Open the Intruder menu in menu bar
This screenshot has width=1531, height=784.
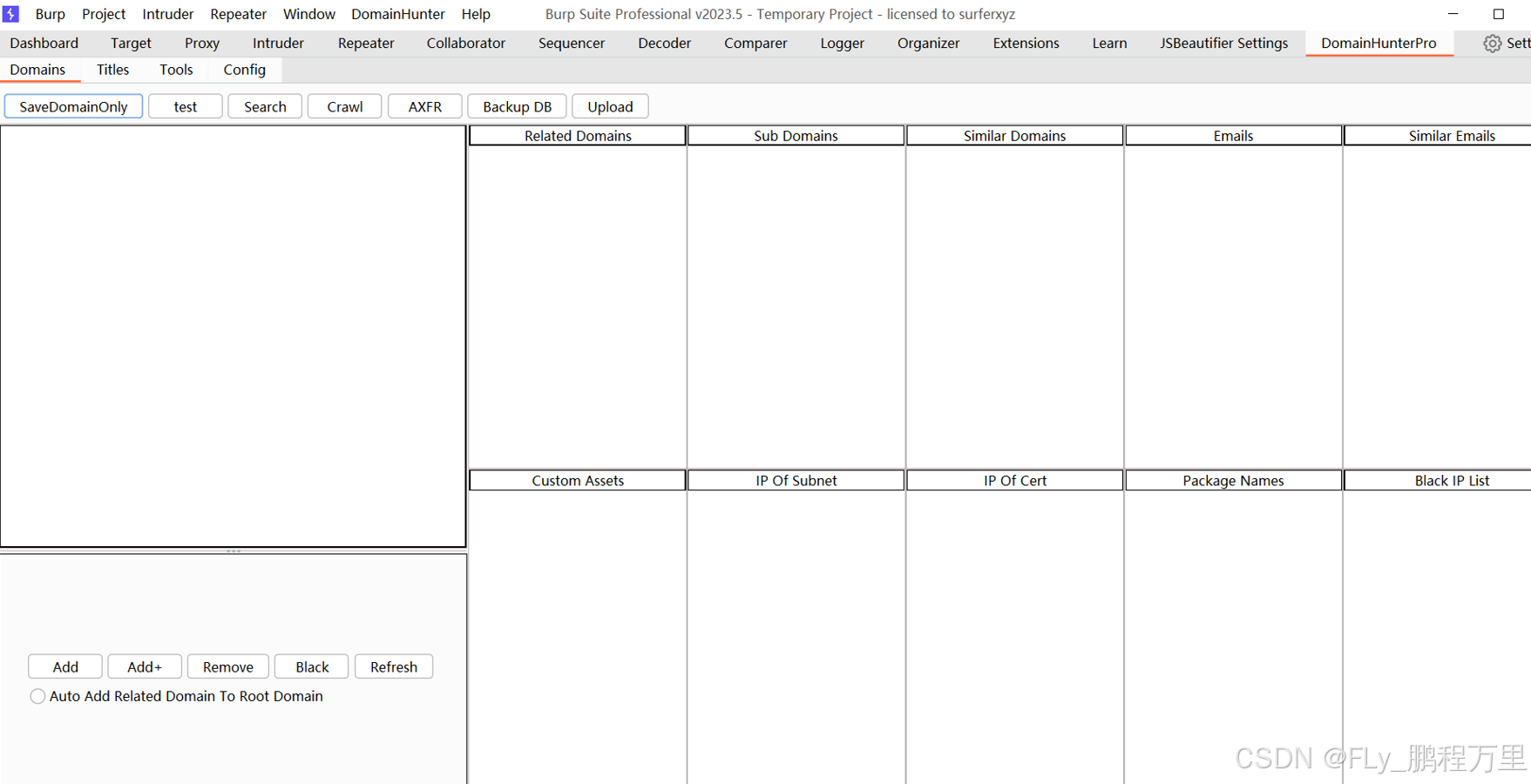point(168,14)
